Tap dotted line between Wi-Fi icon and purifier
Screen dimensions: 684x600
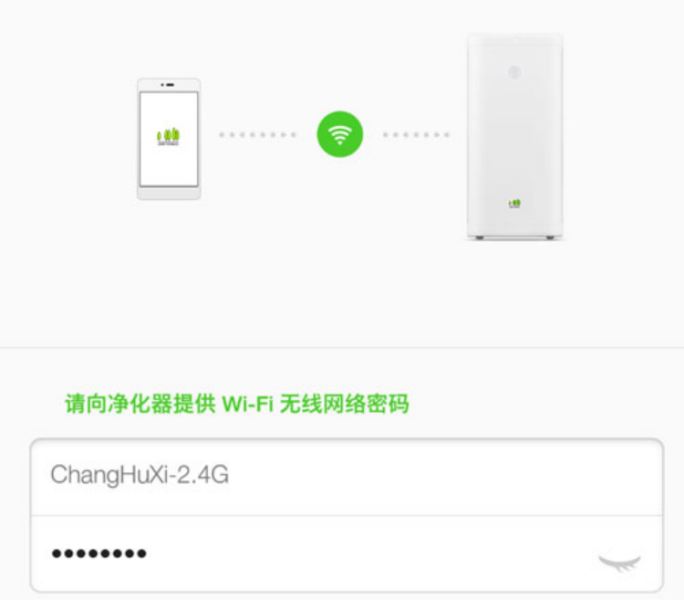tap(416, 135)
